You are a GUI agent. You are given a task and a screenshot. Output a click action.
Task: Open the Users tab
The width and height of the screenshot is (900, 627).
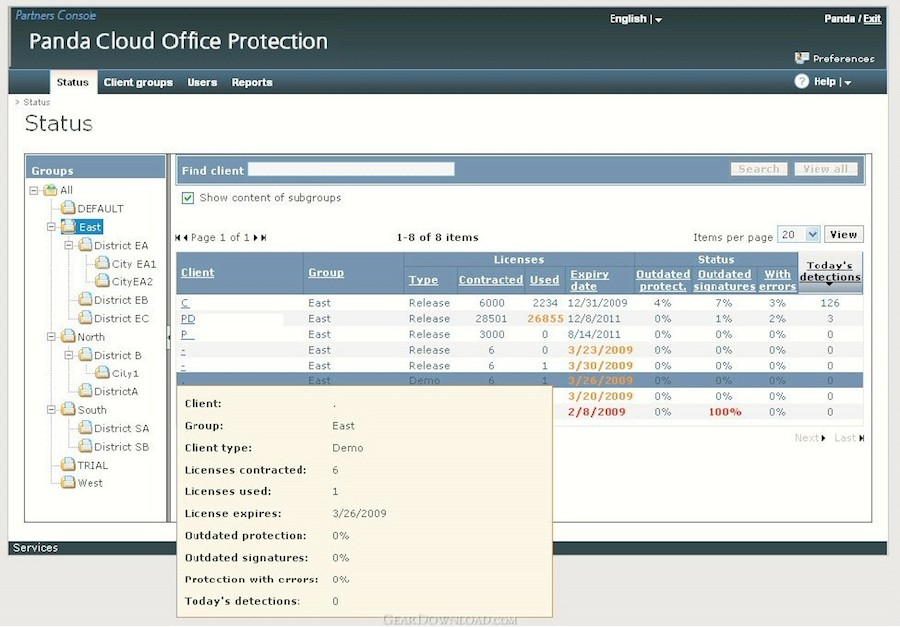[202, 82]
